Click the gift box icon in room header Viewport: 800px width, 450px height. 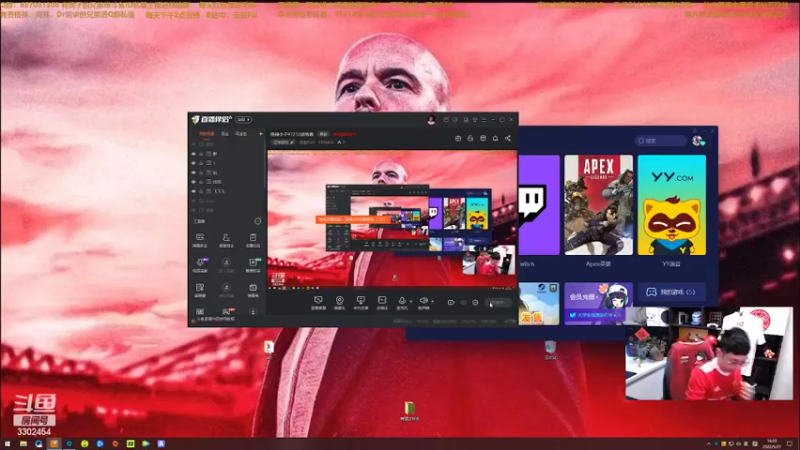pyautogui.click(x=458, y=138)
